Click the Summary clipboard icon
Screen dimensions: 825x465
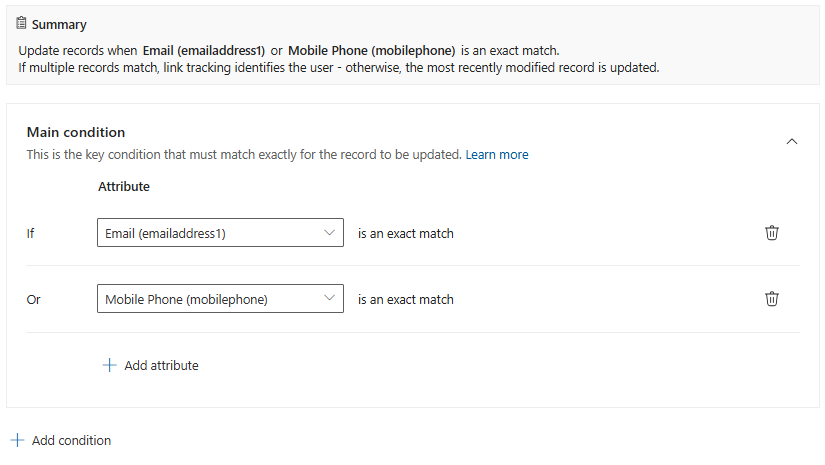click(x=22, y=24)
